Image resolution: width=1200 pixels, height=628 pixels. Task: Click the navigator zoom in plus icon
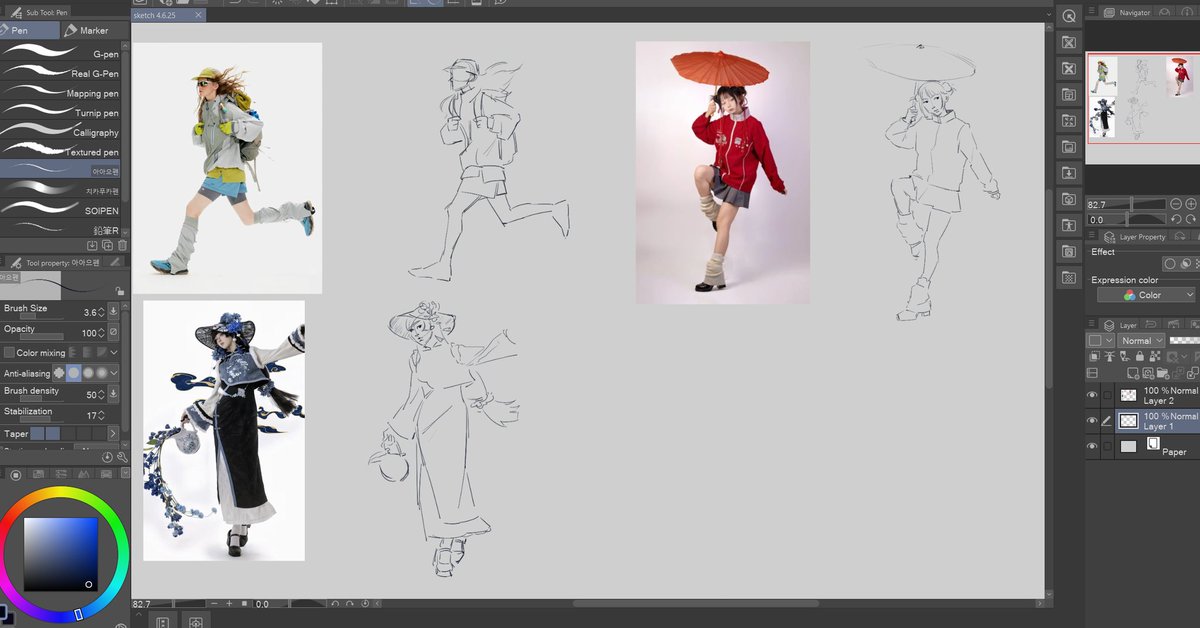(x=1191, y=204)
